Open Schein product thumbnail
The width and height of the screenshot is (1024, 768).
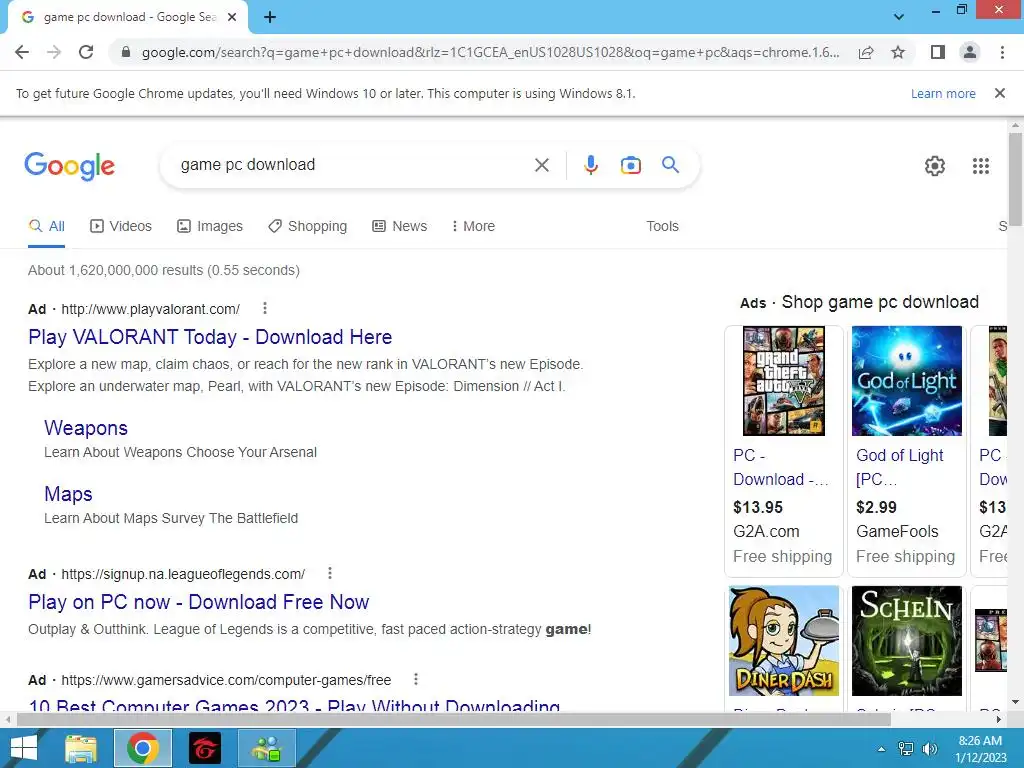point(906,641)
